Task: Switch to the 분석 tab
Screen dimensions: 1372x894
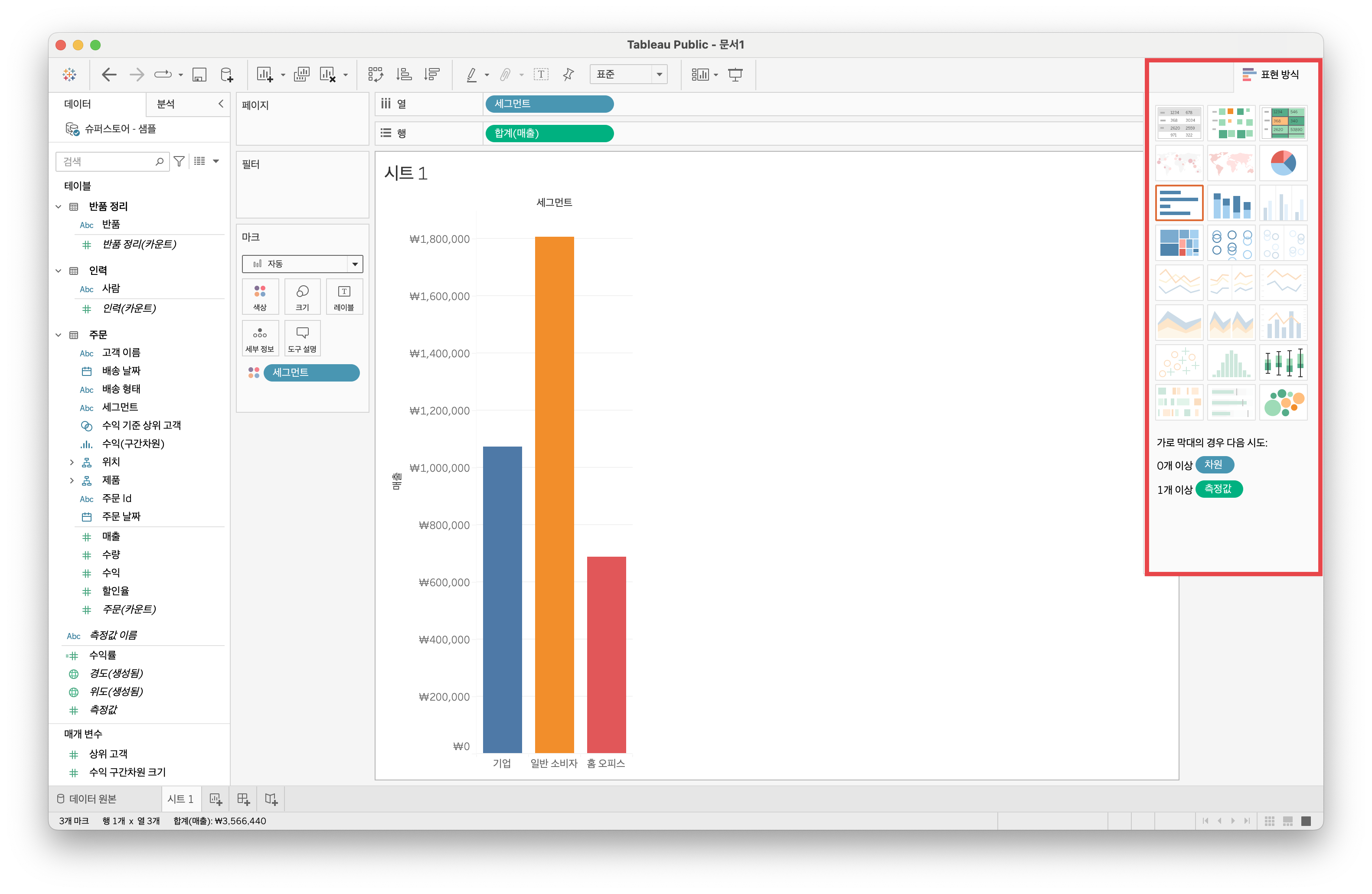Action: 166,104
